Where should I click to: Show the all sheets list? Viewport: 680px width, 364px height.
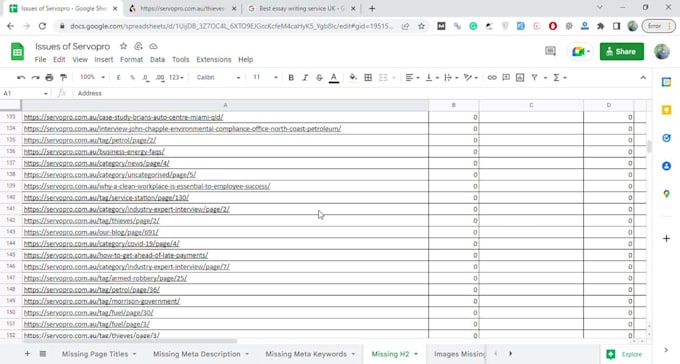(x=43, y=354)
